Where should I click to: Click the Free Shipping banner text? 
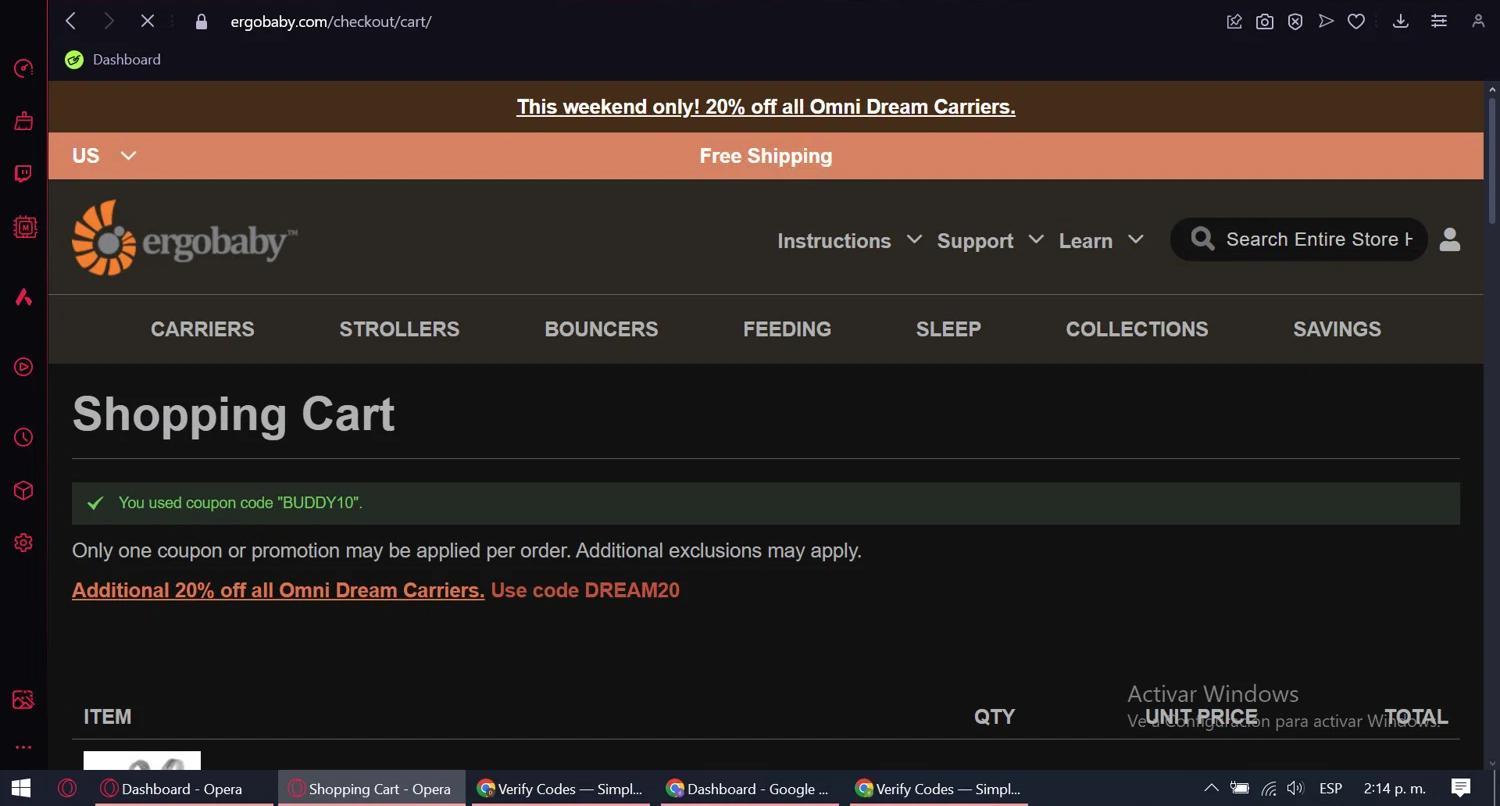pyautogui.click(x=766, y=156)
